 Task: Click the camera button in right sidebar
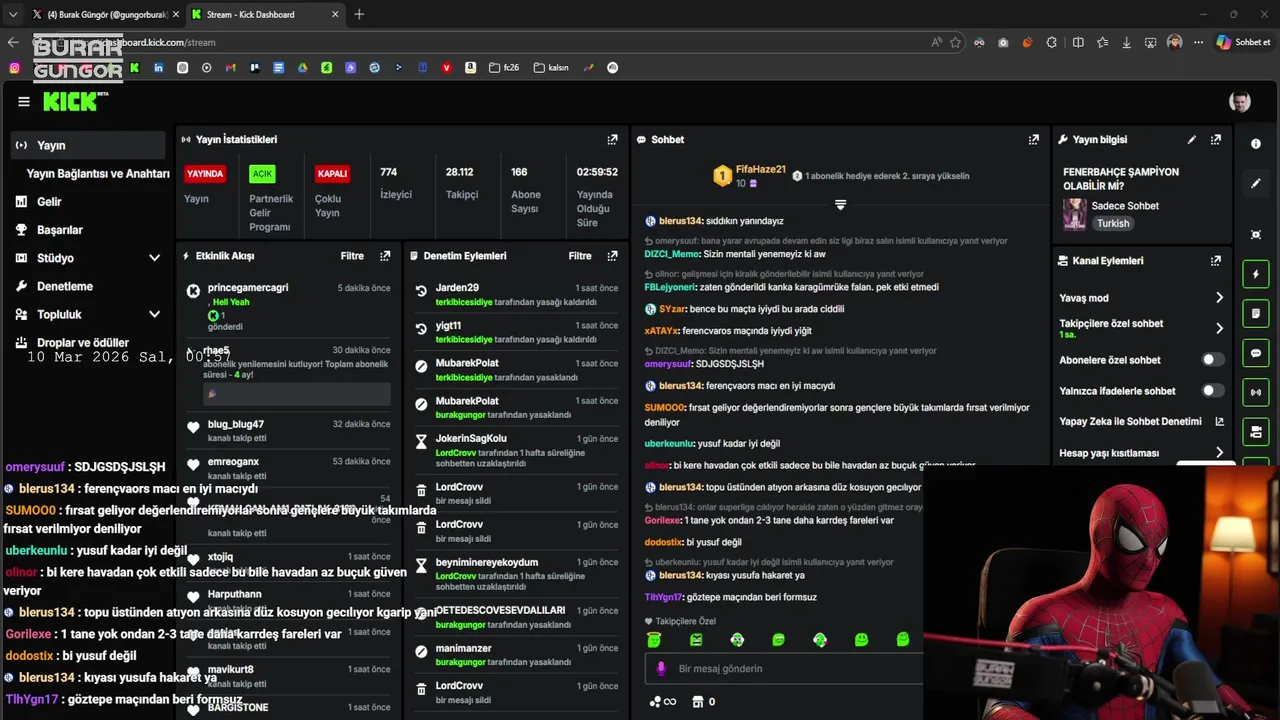1256,432
